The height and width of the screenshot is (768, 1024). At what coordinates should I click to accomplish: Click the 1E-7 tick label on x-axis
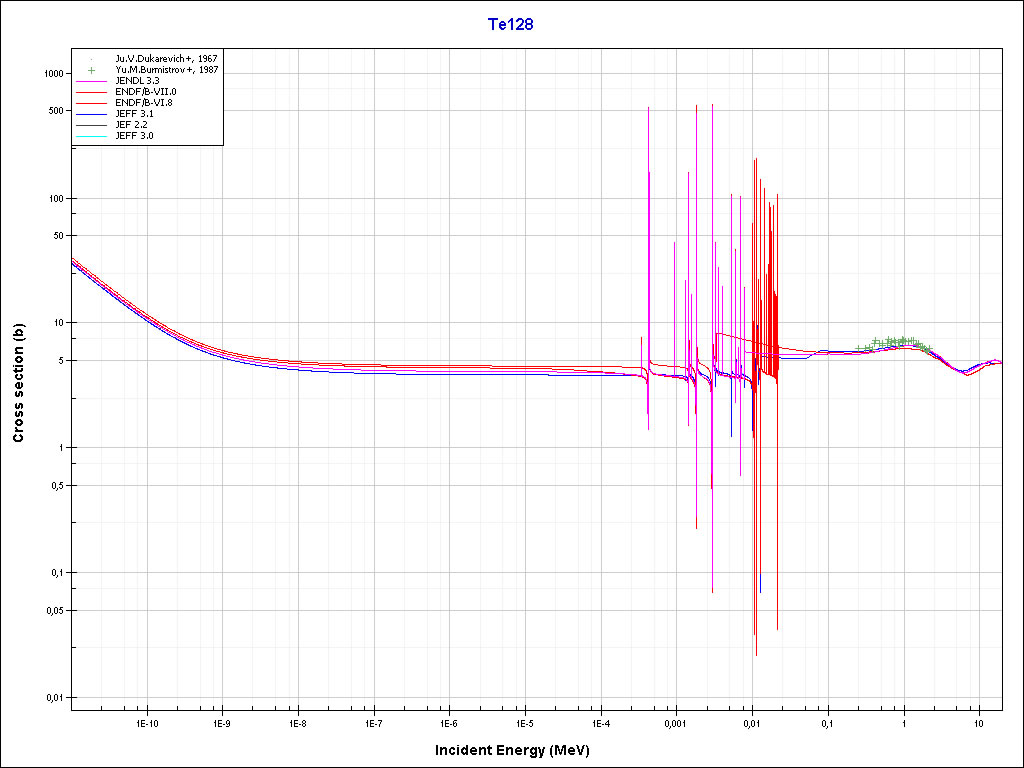pos(373,722)
